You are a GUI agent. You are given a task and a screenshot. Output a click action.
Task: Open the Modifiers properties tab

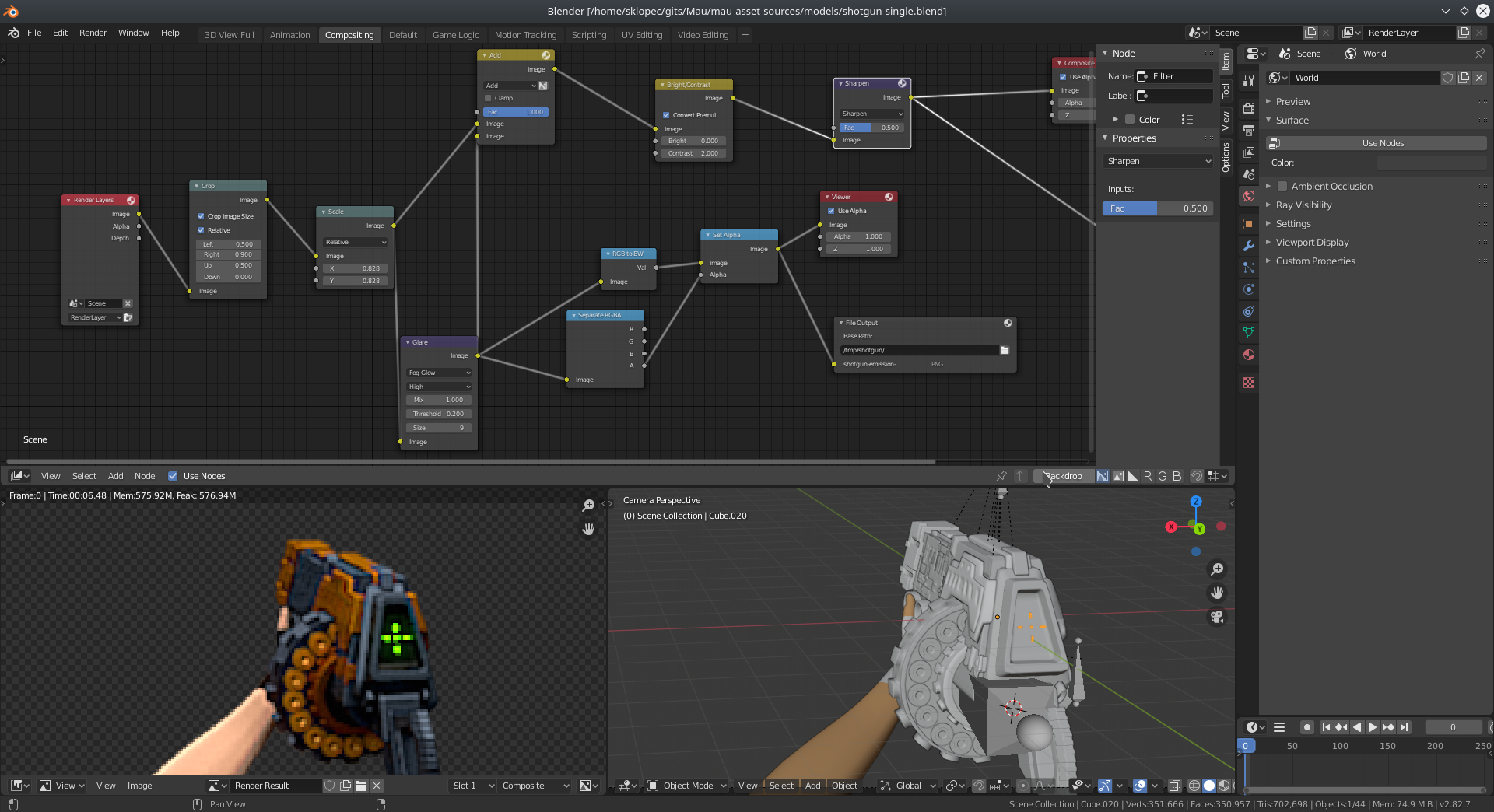pos(1249,246)
